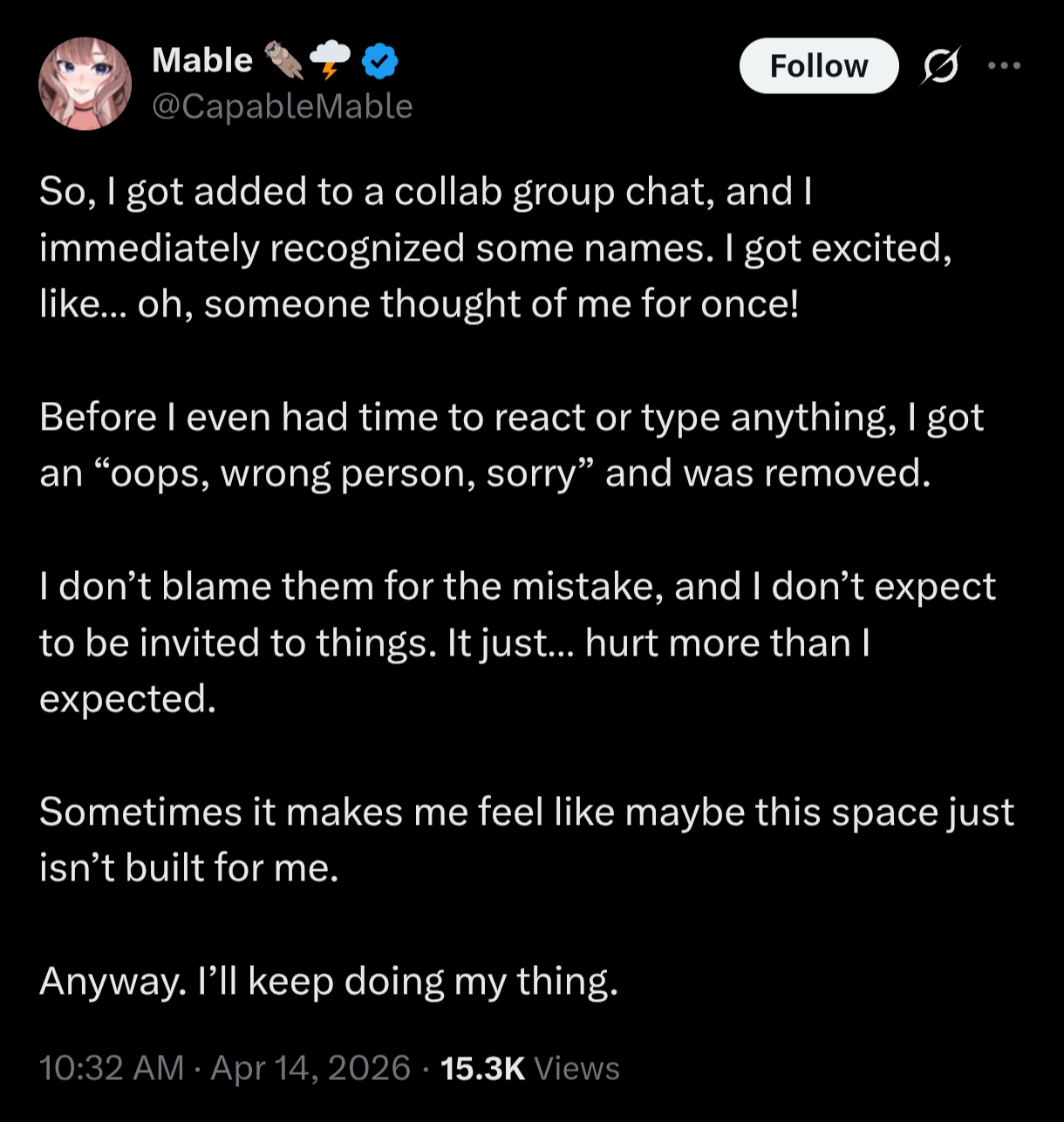Click the Follow button

[819, 66]
